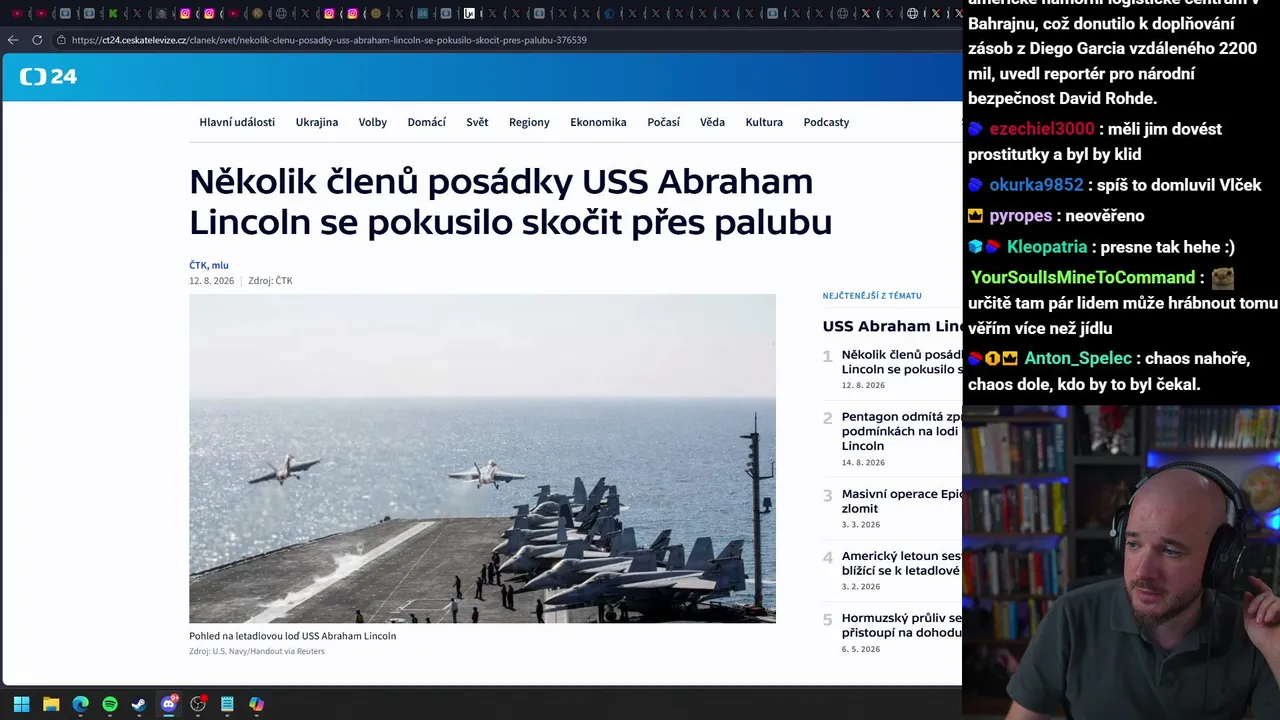Viewport: 1280px width, 720px height.
Task: View site information icon beside the URL
Action: tap(61, 40)
